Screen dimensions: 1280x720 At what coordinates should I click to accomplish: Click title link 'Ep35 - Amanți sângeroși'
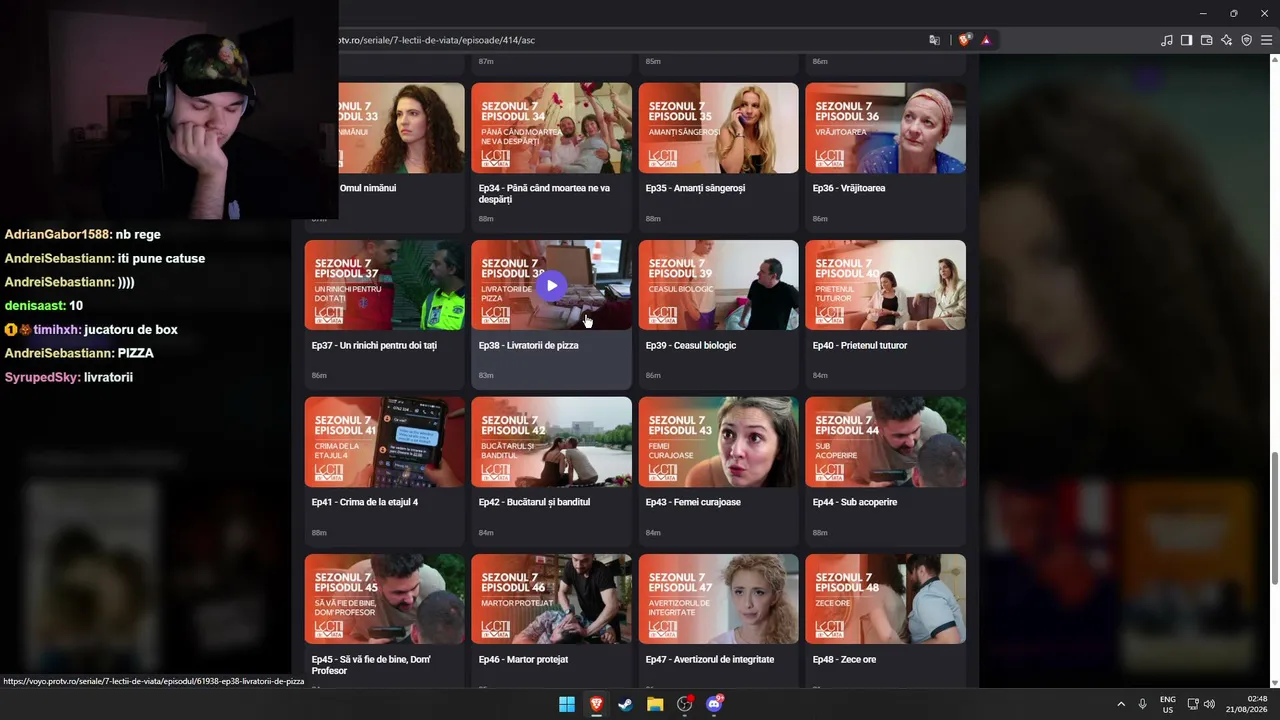(695, 188)
